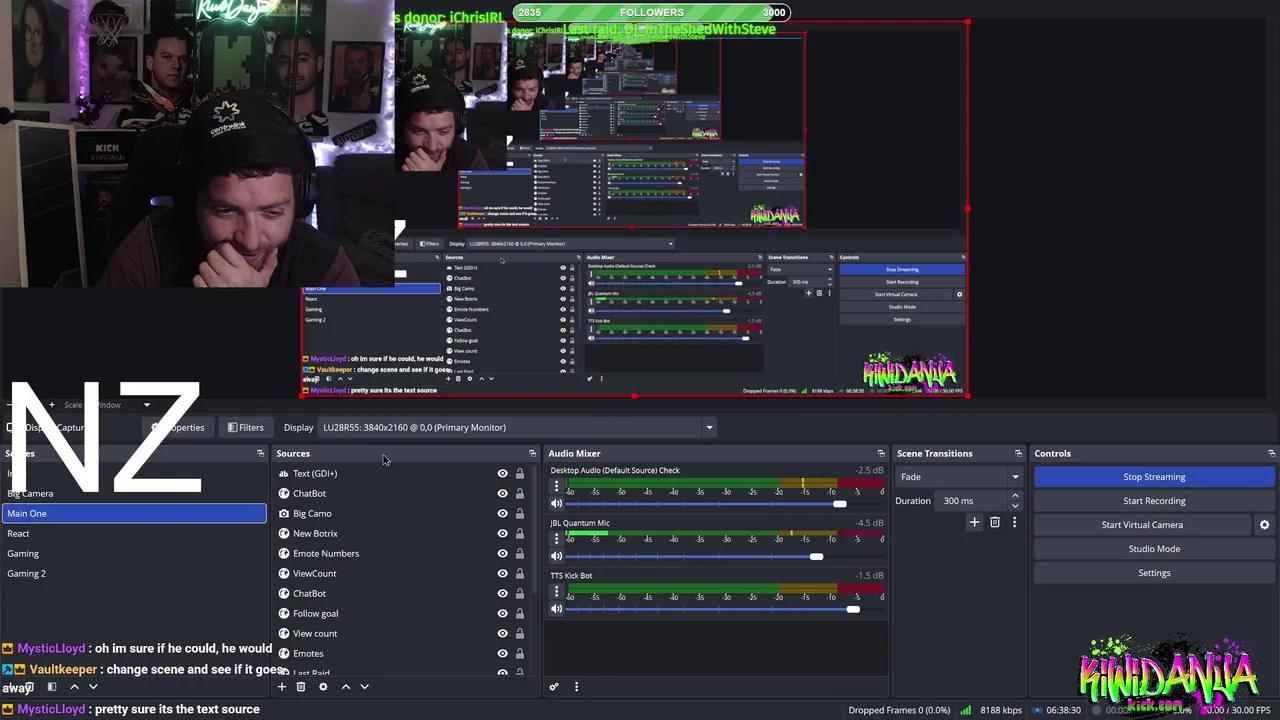Viewport: 1280px width, 720px height.
Task: Hide the Big Camo source
Action: coord(502,514)
